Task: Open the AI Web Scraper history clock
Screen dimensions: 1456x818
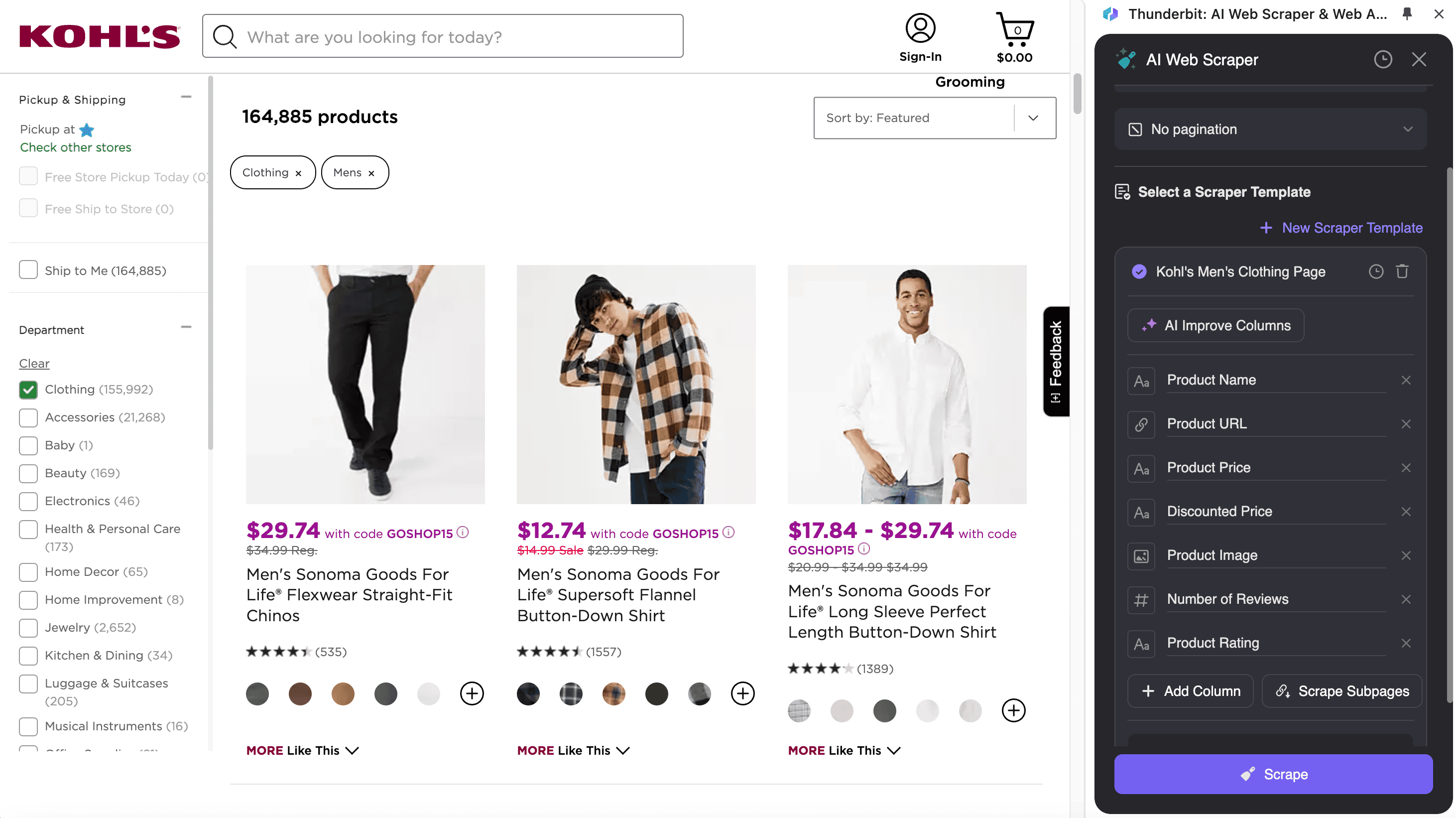Action: point(1382,59)
